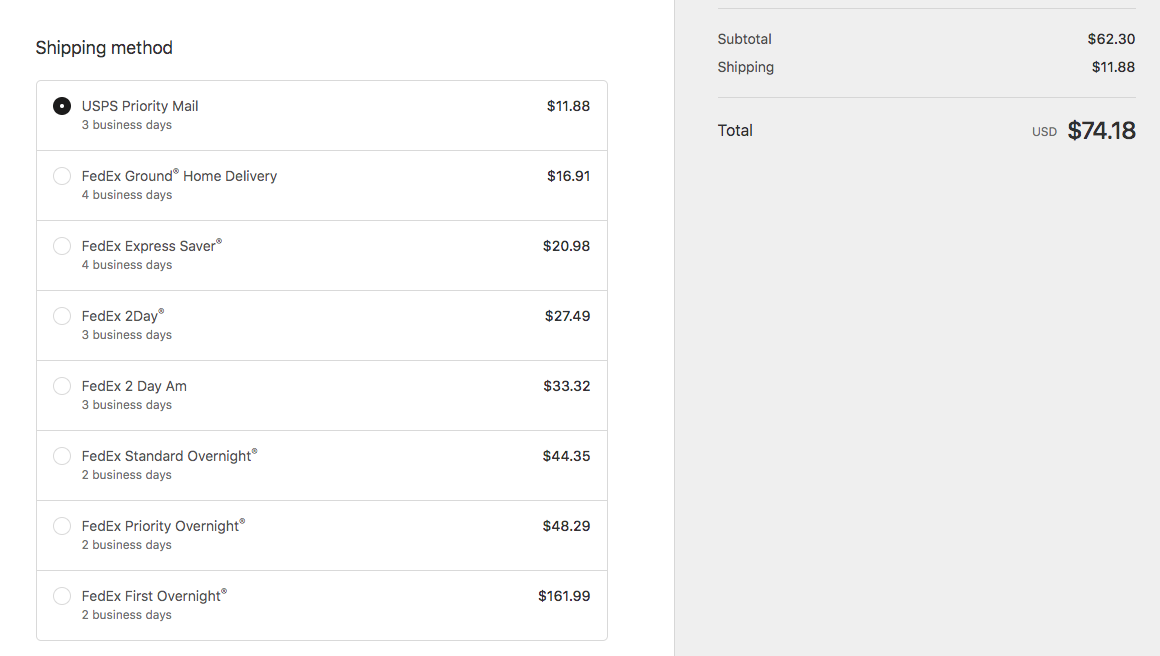
Task: Select FedEx Priority Overnight radio button
Action: pyautogui.click(x=62, y=526)
